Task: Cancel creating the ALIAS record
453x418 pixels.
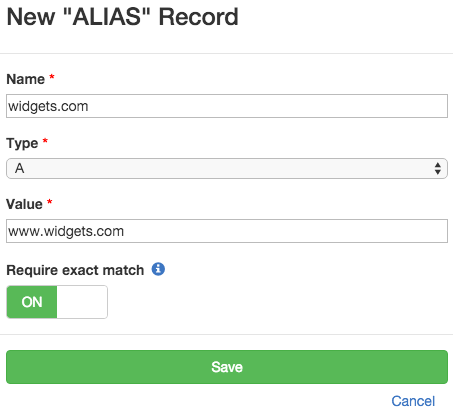Action: [x=413, y=401]
